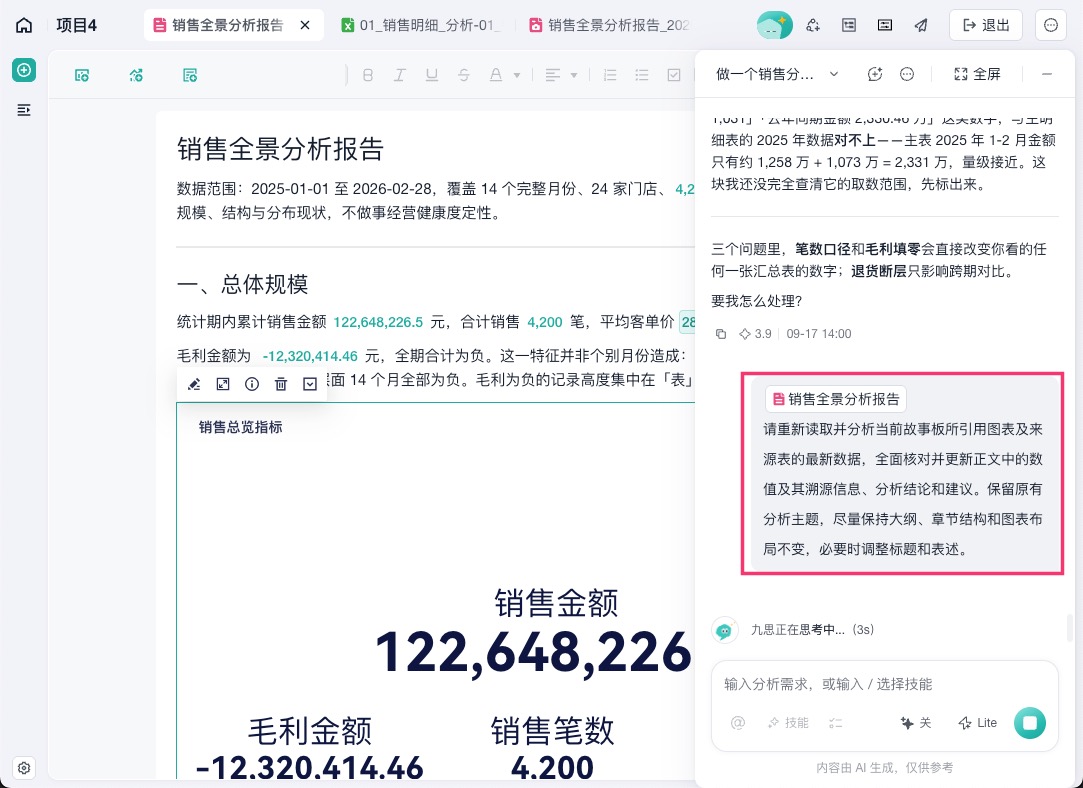The image size is (1083, 788).
Task: Open the settings gear at bottom-left
Action: pyautogui.click(x=24, y=768)
